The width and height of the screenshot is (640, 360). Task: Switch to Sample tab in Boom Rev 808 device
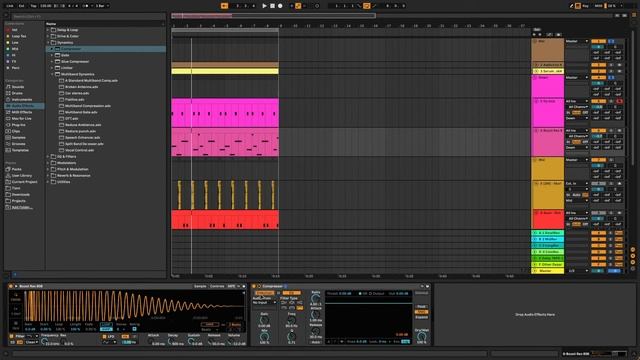(x=200, y=286)
